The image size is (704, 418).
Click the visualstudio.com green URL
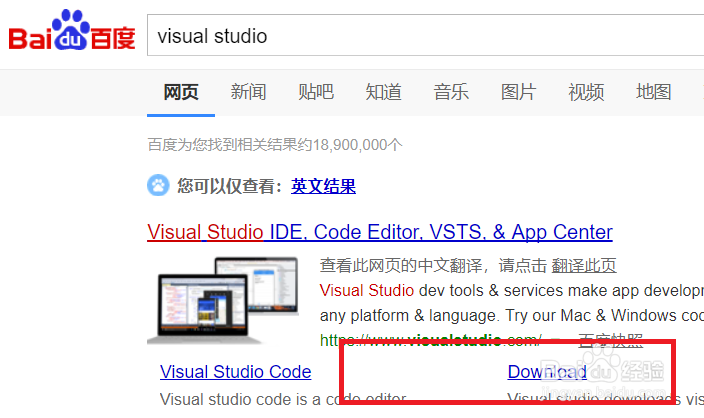click(x=431, y=340)
